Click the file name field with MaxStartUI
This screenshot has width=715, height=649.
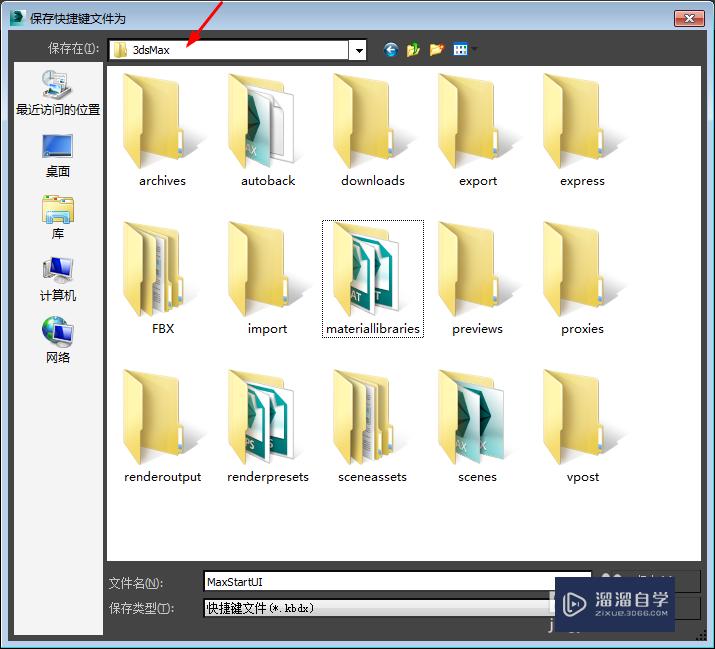[x=397, y=582]
